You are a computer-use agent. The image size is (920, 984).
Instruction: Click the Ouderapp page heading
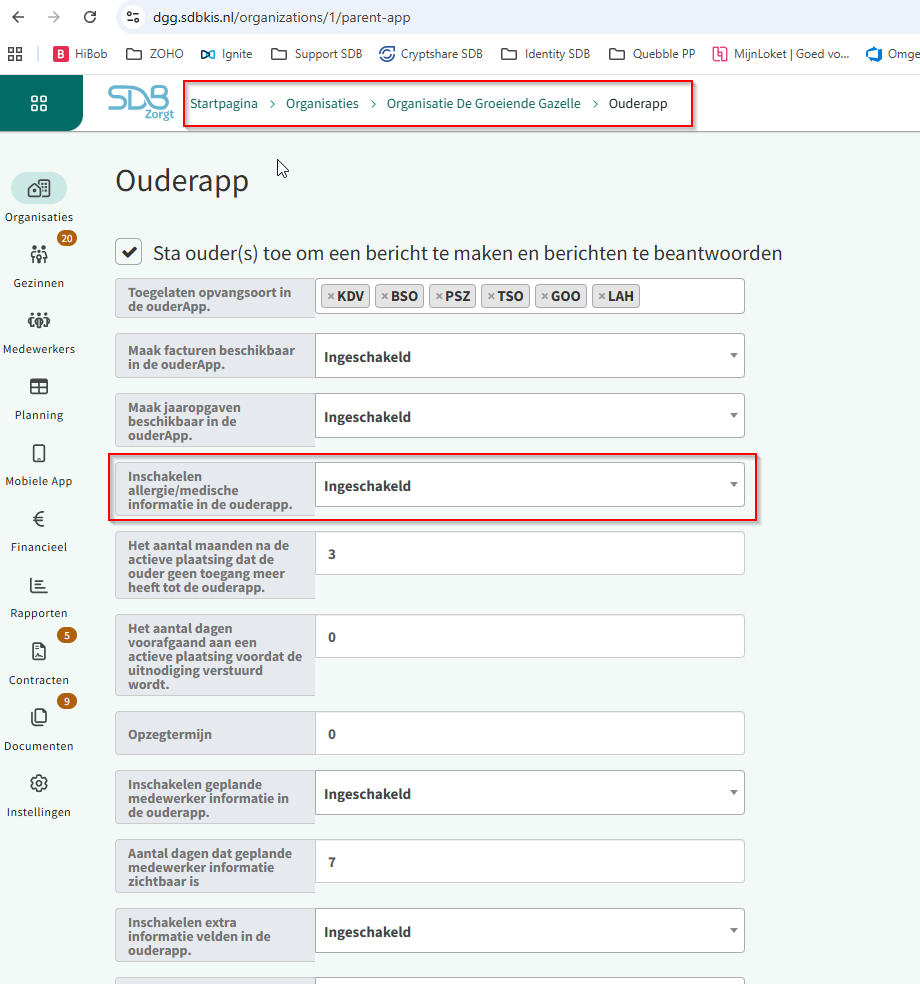(x=182, y=181)
